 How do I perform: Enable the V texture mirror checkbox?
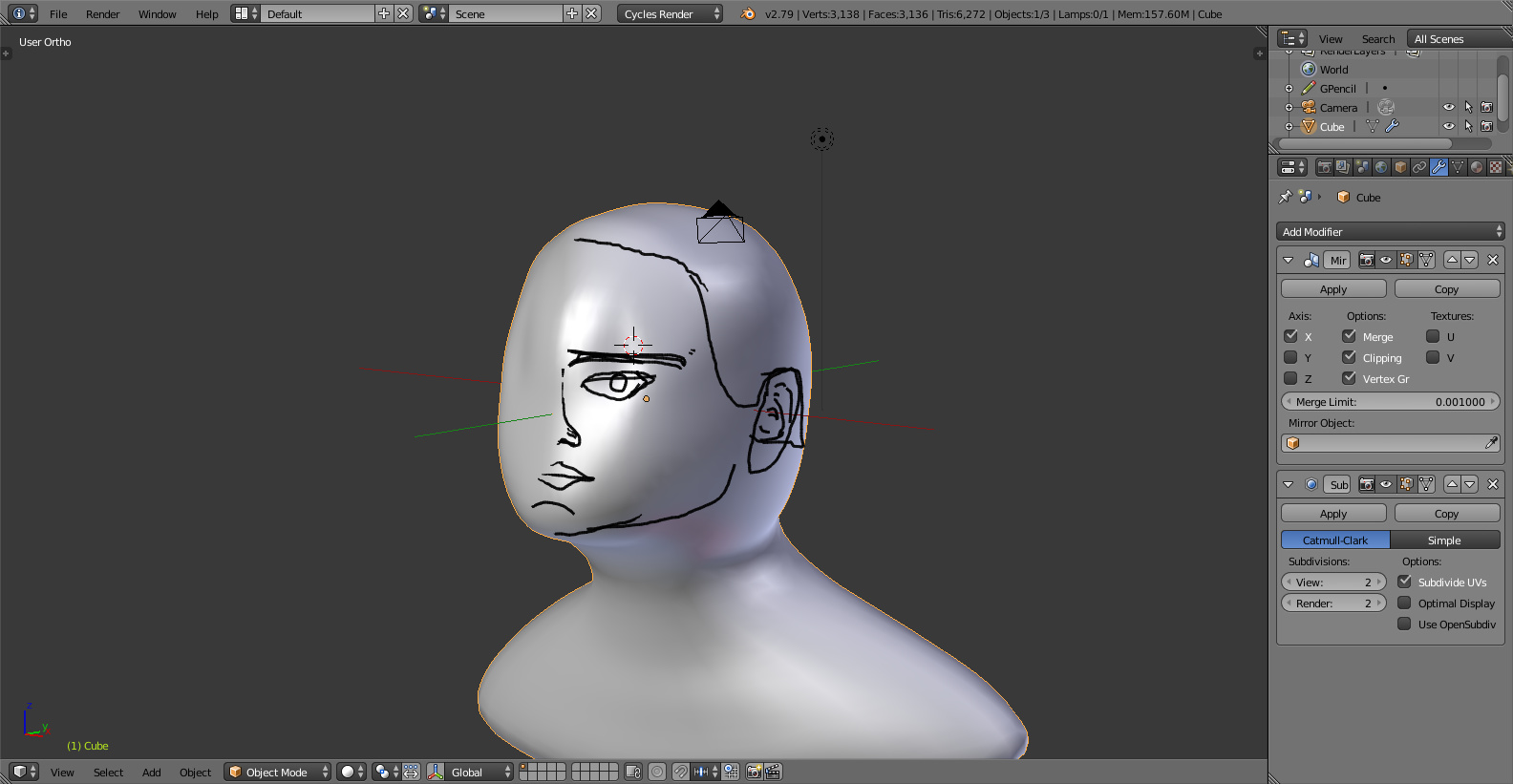tap(1433, 357)
